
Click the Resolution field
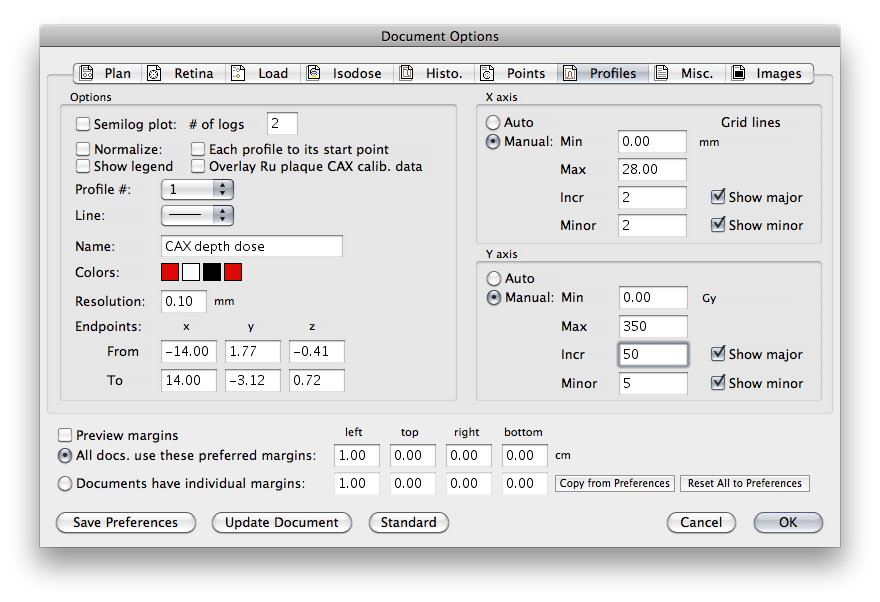coord(184,301)
